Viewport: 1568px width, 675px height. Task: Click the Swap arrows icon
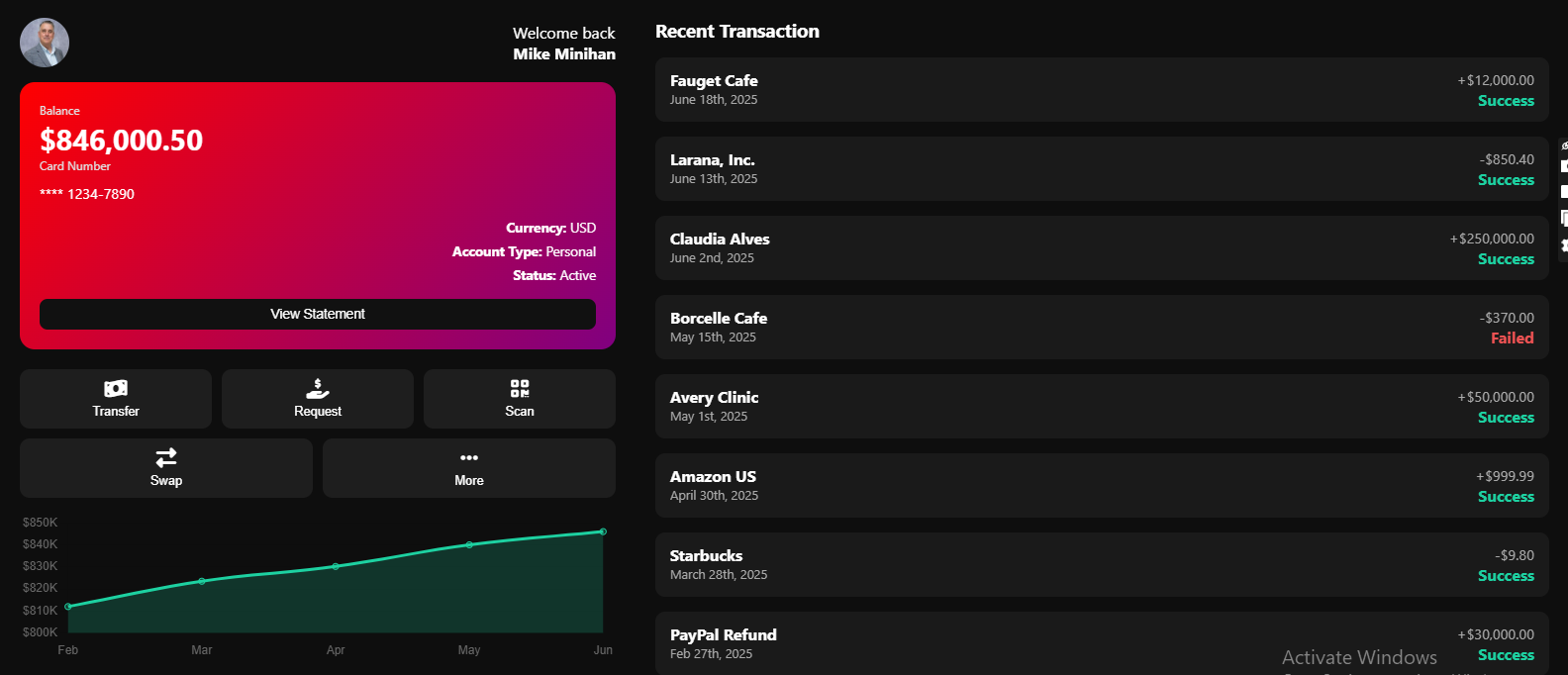[x=166, y=457]
